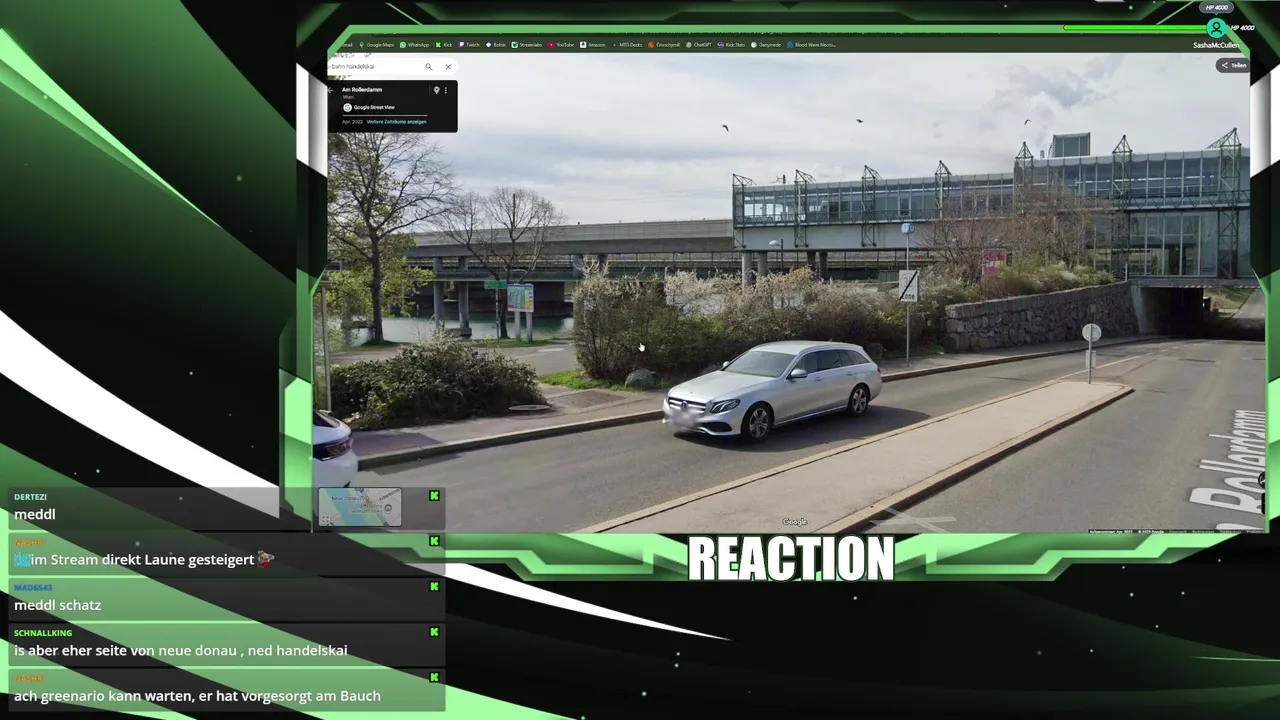
Task: Open the Twitch bookmark
Action: tap(469, 45)
